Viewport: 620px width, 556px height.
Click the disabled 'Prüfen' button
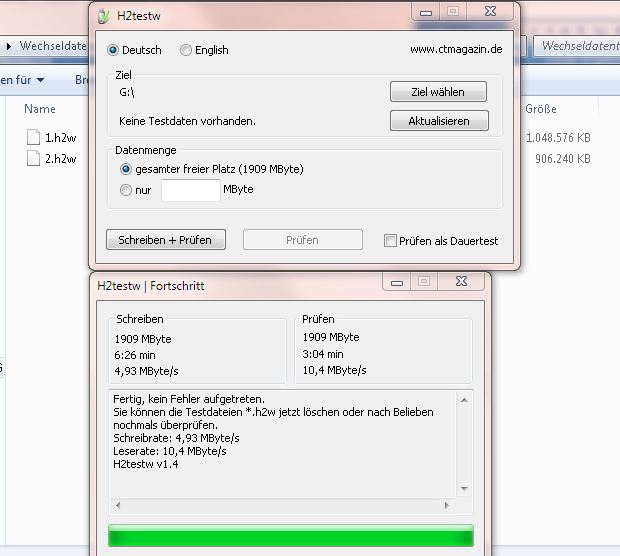click(302, 240)
